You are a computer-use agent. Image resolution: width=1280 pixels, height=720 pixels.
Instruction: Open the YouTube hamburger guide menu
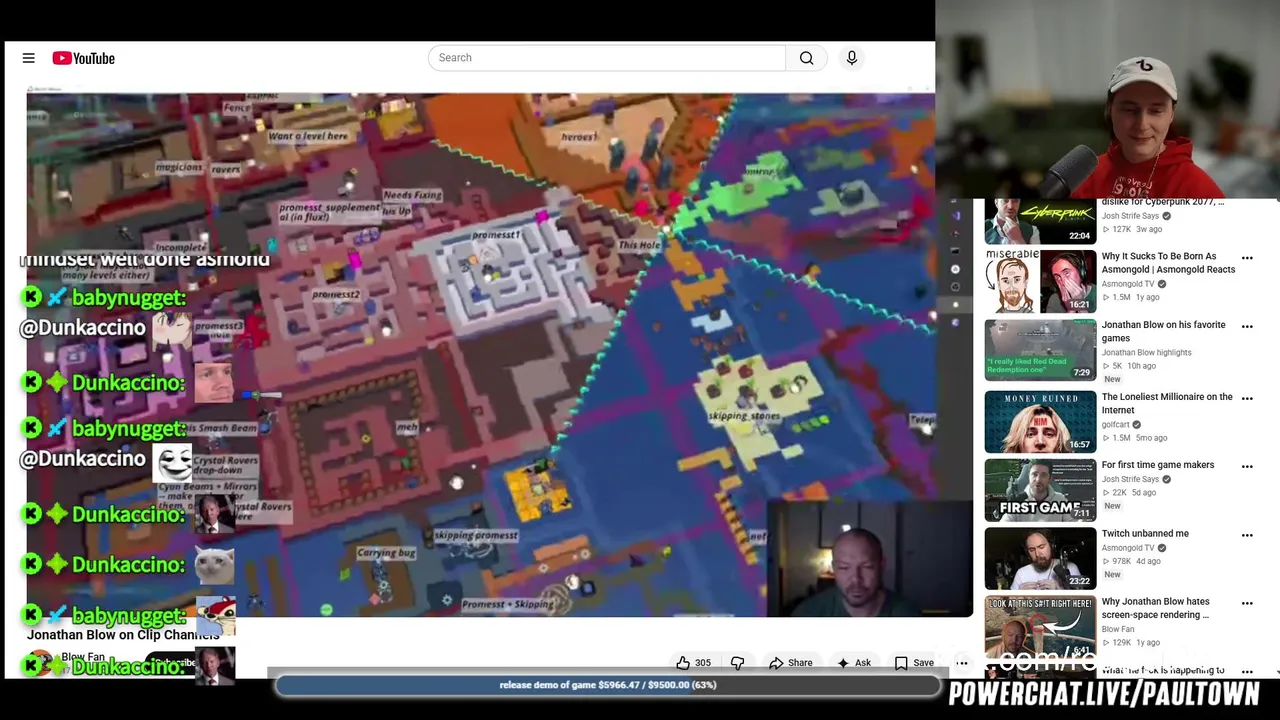point(29,58)
